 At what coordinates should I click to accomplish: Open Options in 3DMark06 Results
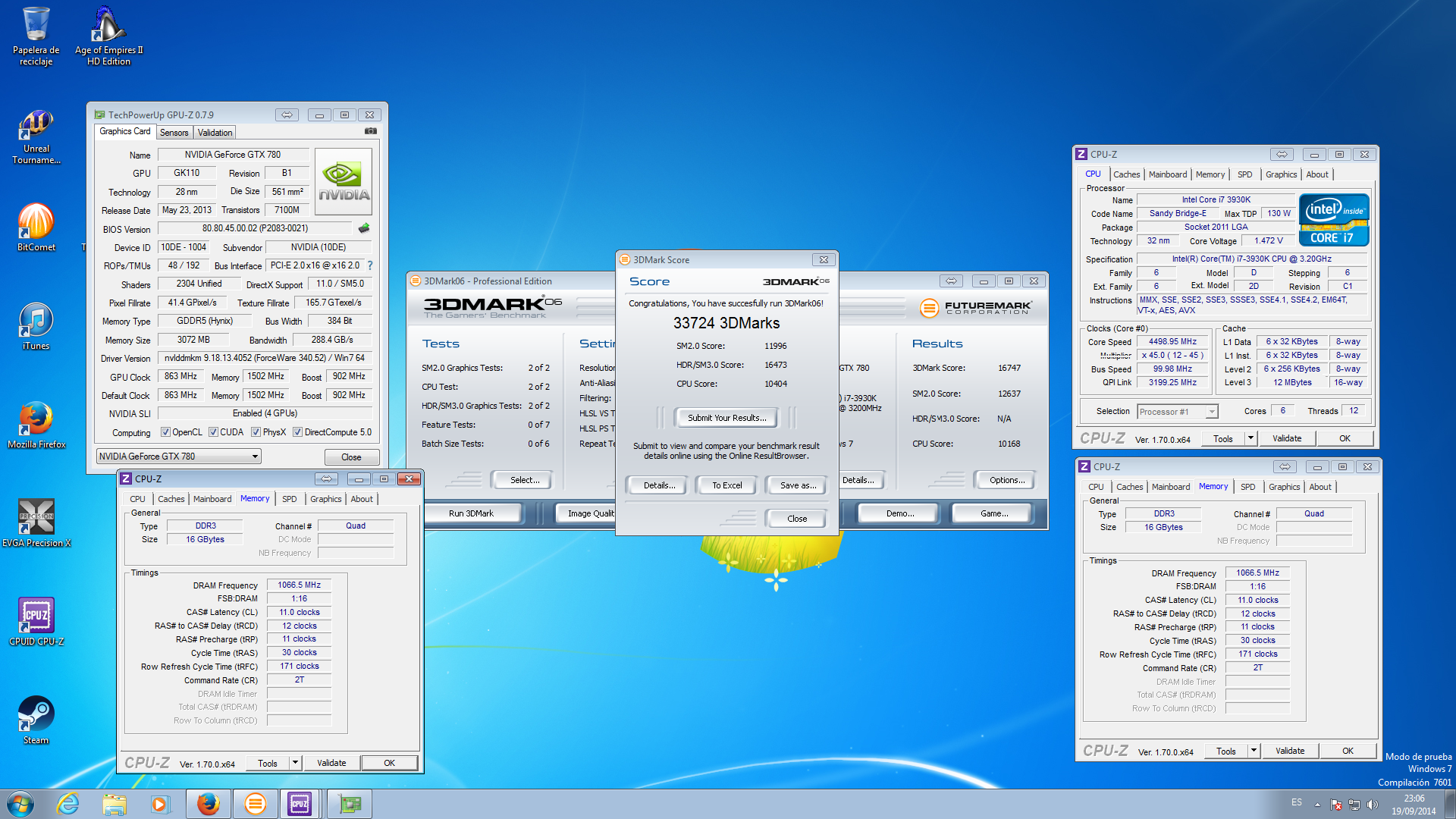click(1006, 480)
